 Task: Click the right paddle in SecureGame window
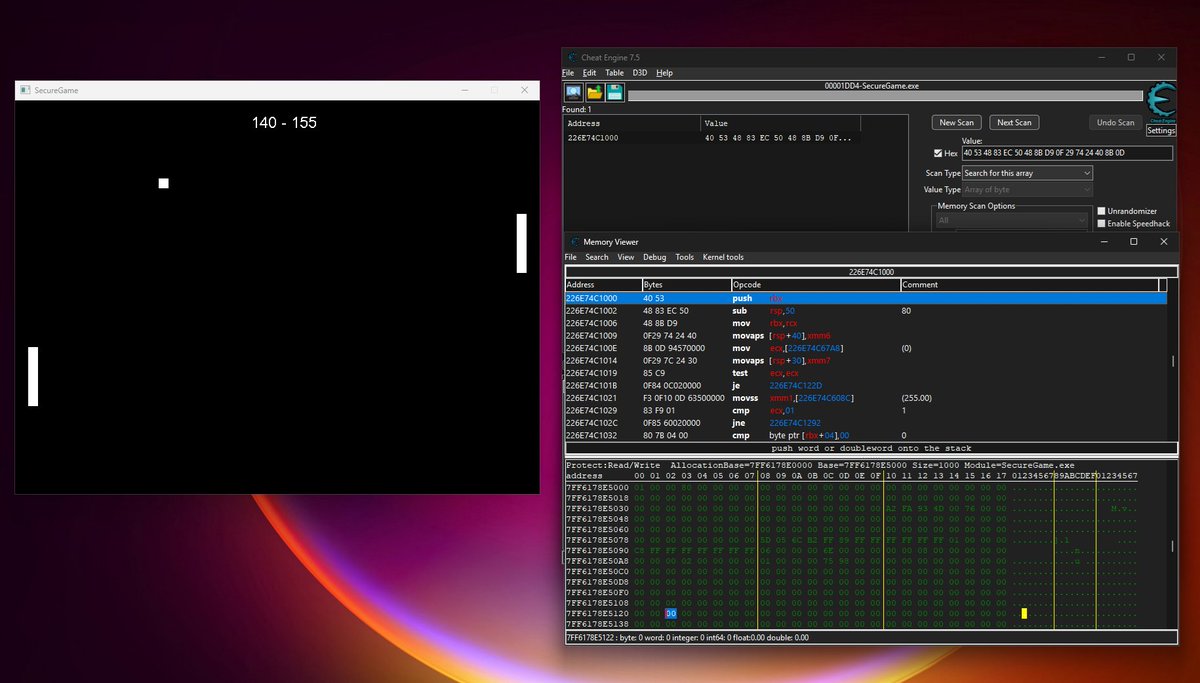pyautogui.click(x=522, y=243)
